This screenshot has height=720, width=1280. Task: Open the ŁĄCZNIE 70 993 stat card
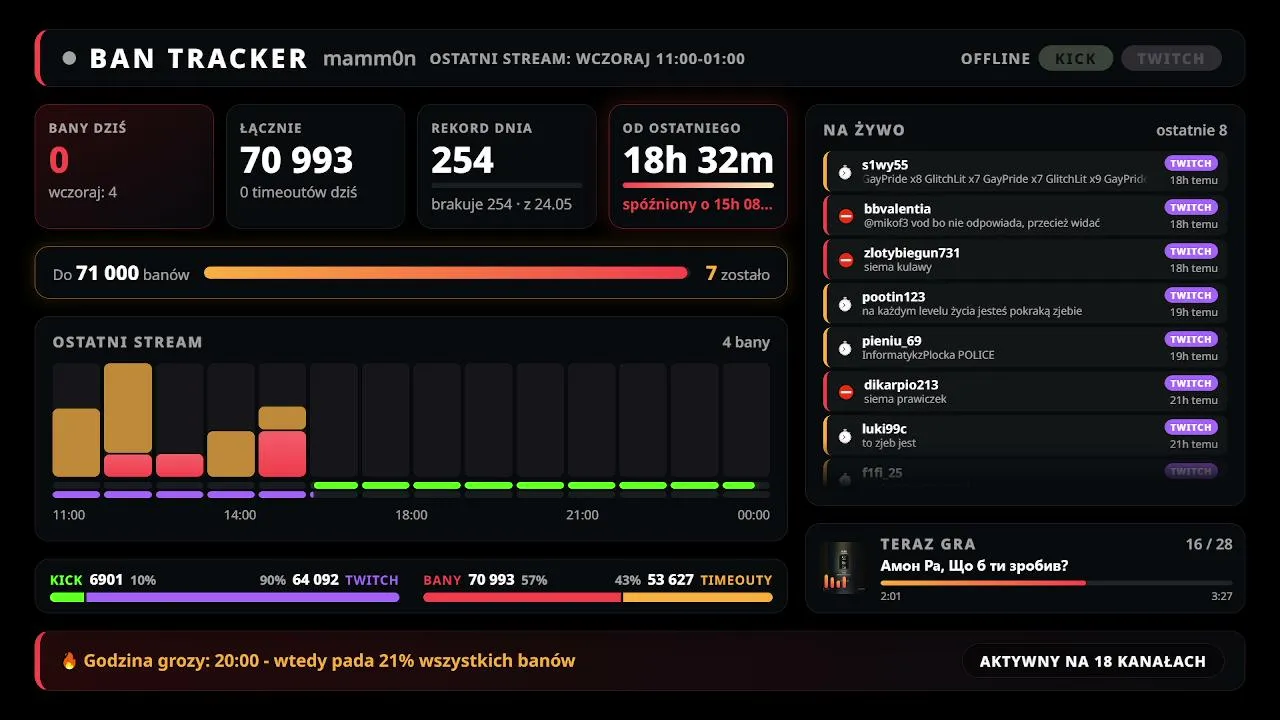(x=315, y=166)
